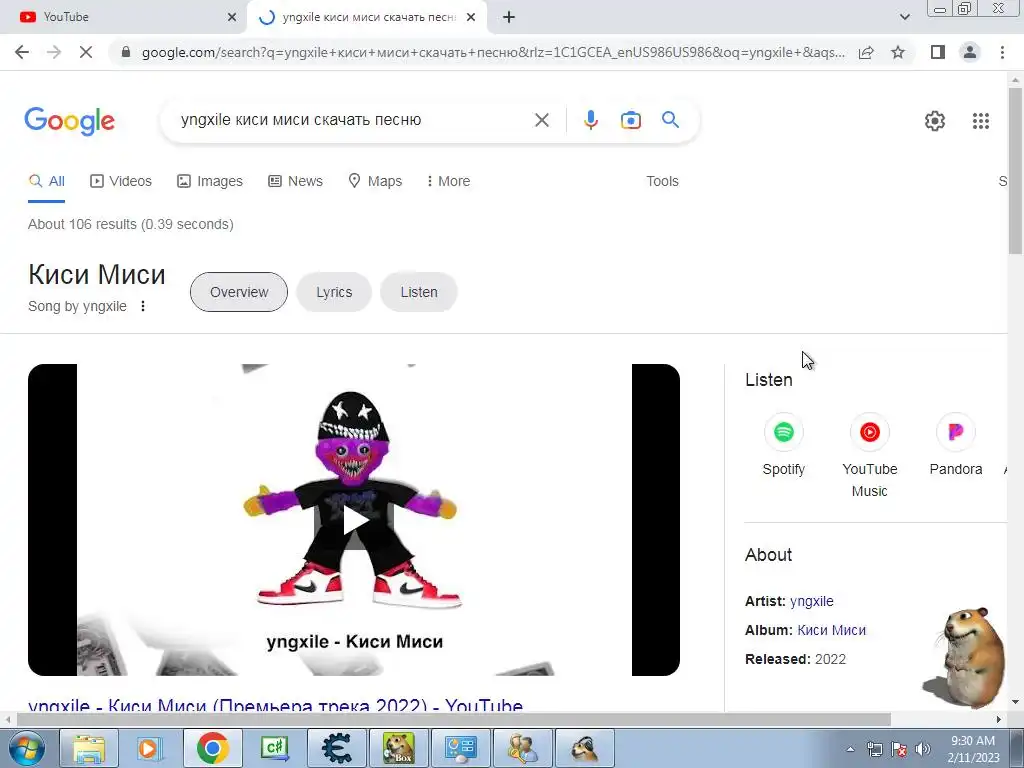The image size is (1024, 768).
Task: Open Action Center flag icon
Action: 899,749
